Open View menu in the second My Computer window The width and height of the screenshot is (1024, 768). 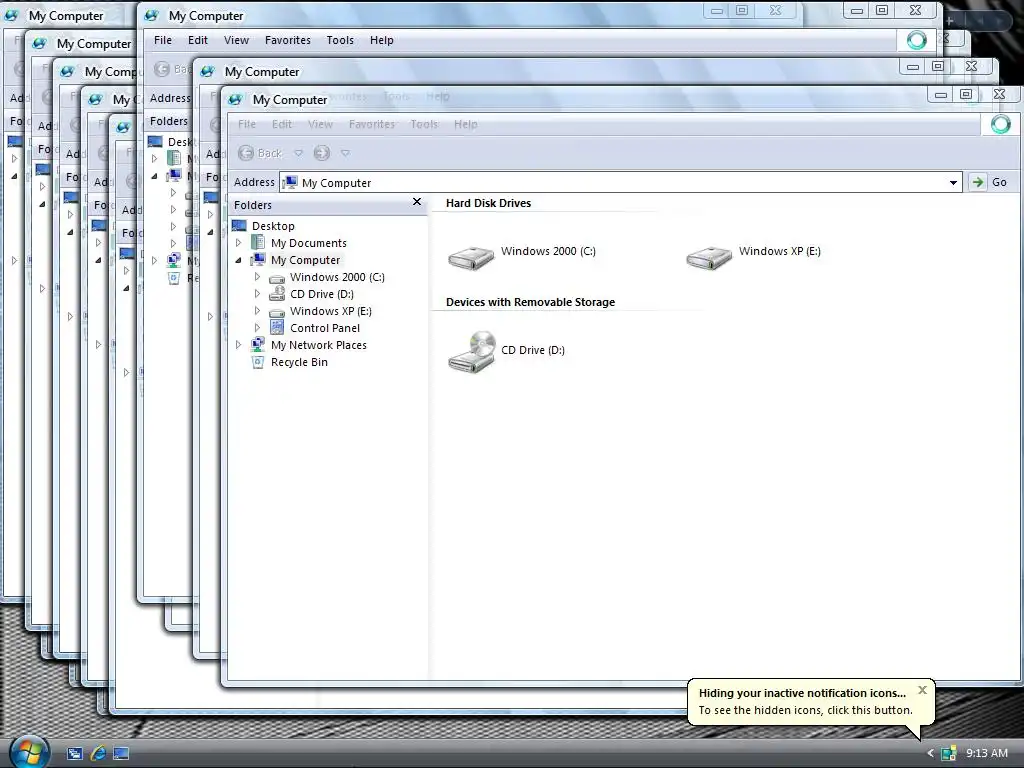click(x=236, y=40)
